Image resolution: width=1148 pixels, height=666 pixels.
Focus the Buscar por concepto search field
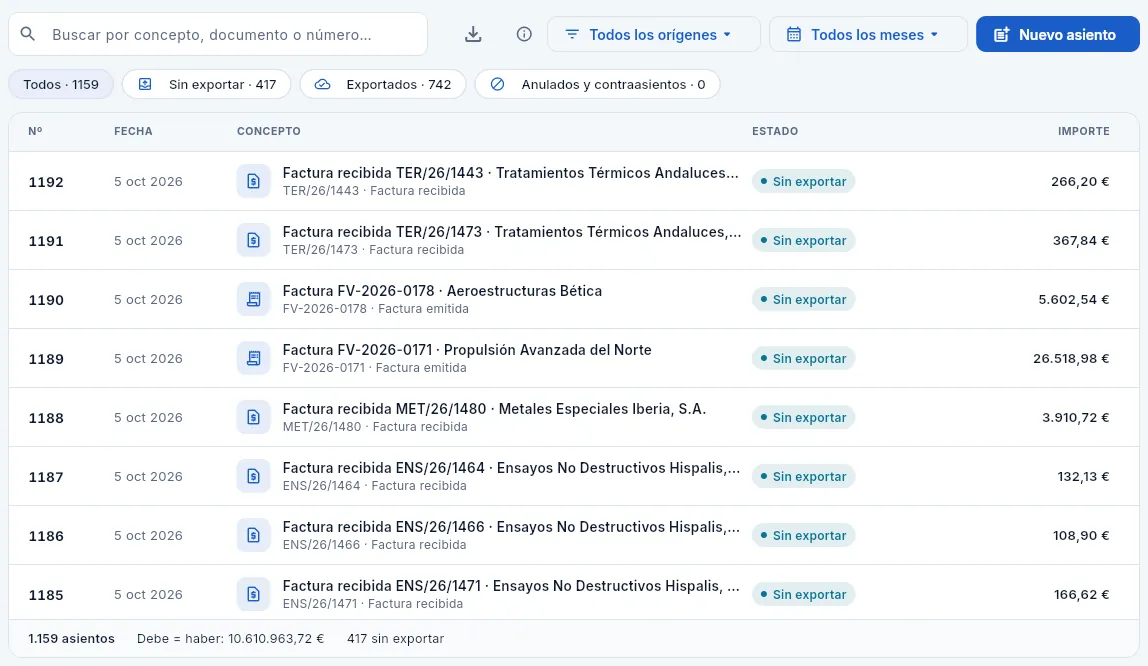(218, 34)
